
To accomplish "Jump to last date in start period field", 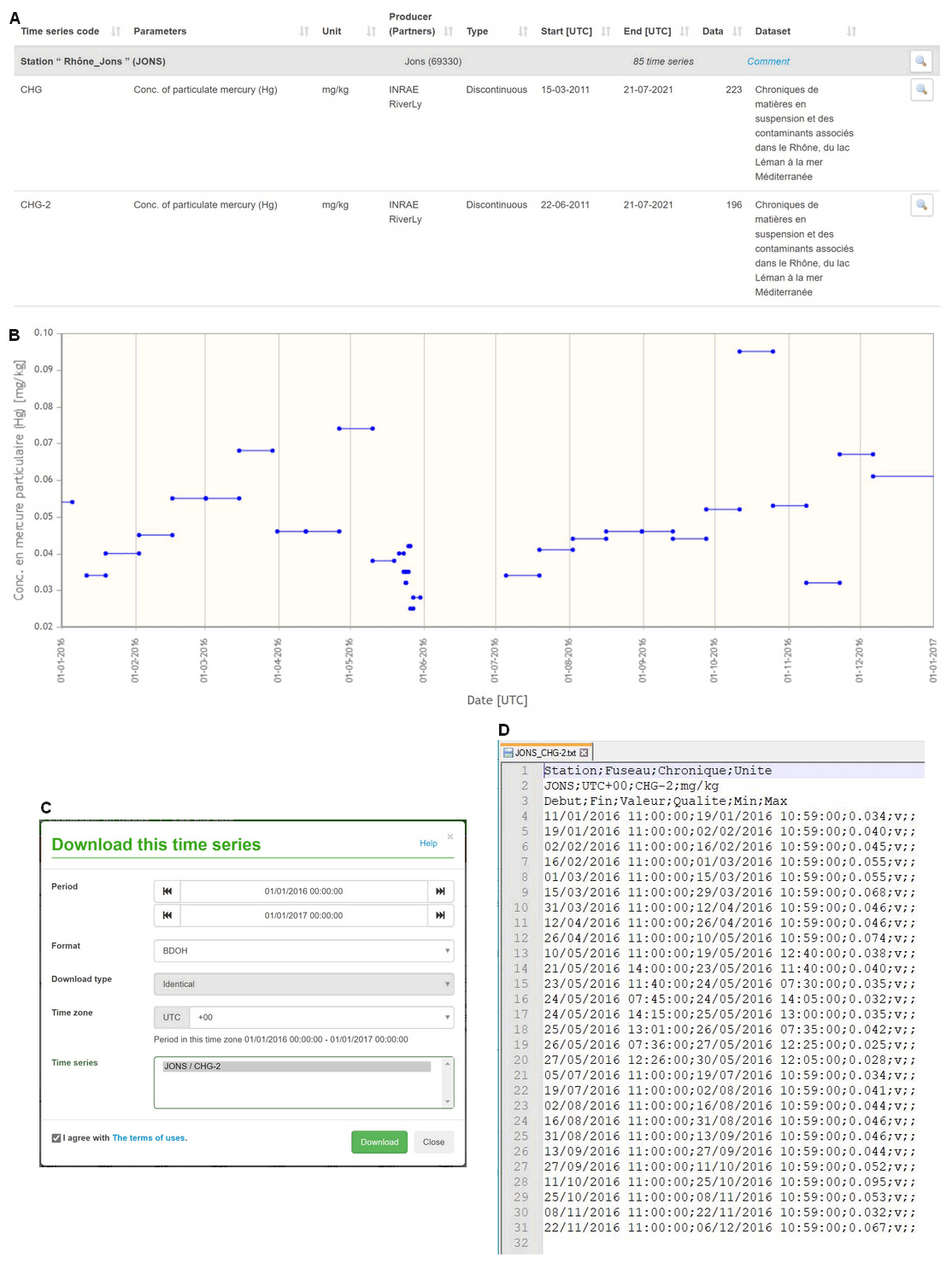I will coord(440,891).
